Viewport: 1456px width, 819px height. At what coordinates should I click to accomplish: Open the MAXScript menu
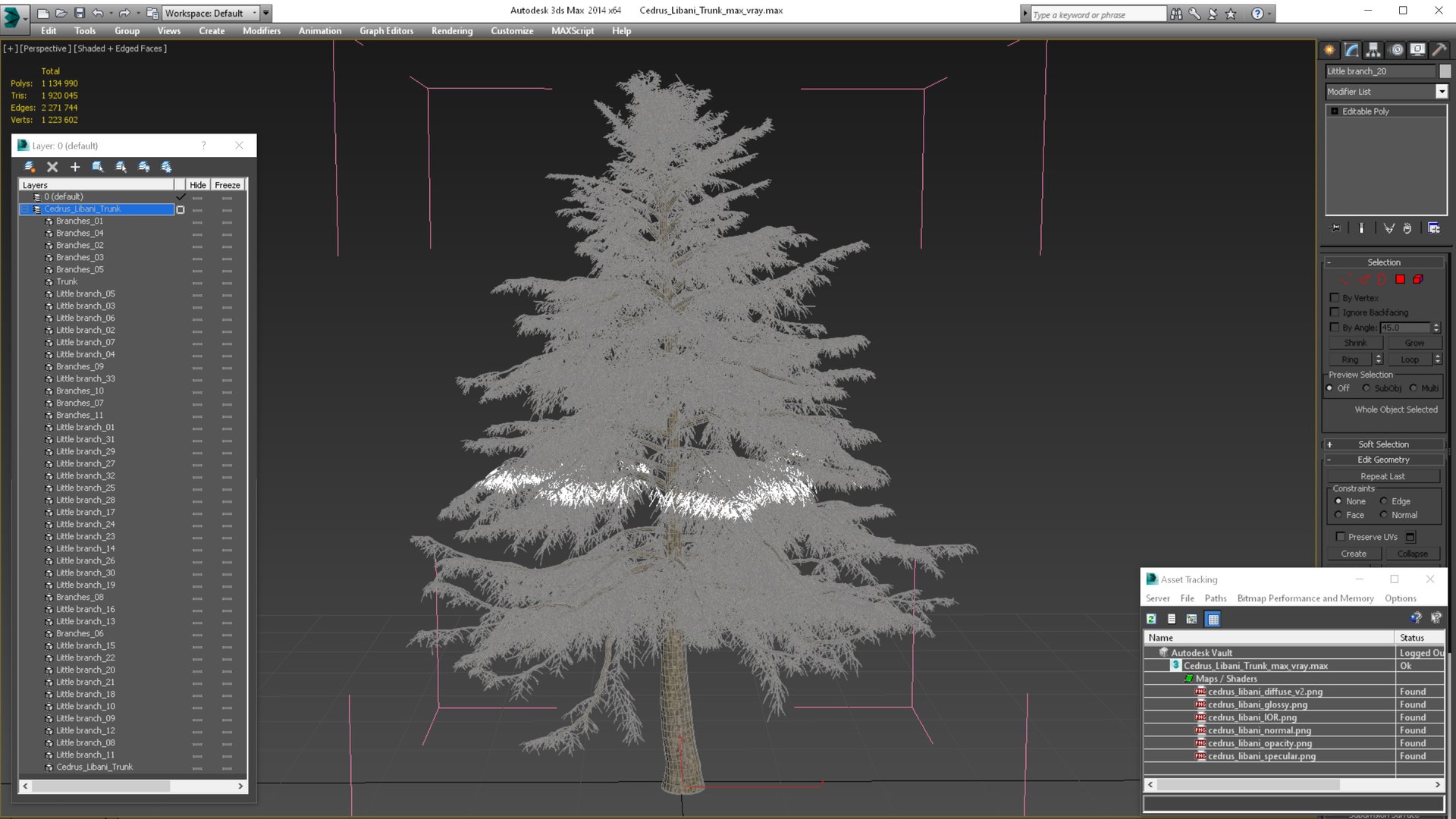[573, 31]
